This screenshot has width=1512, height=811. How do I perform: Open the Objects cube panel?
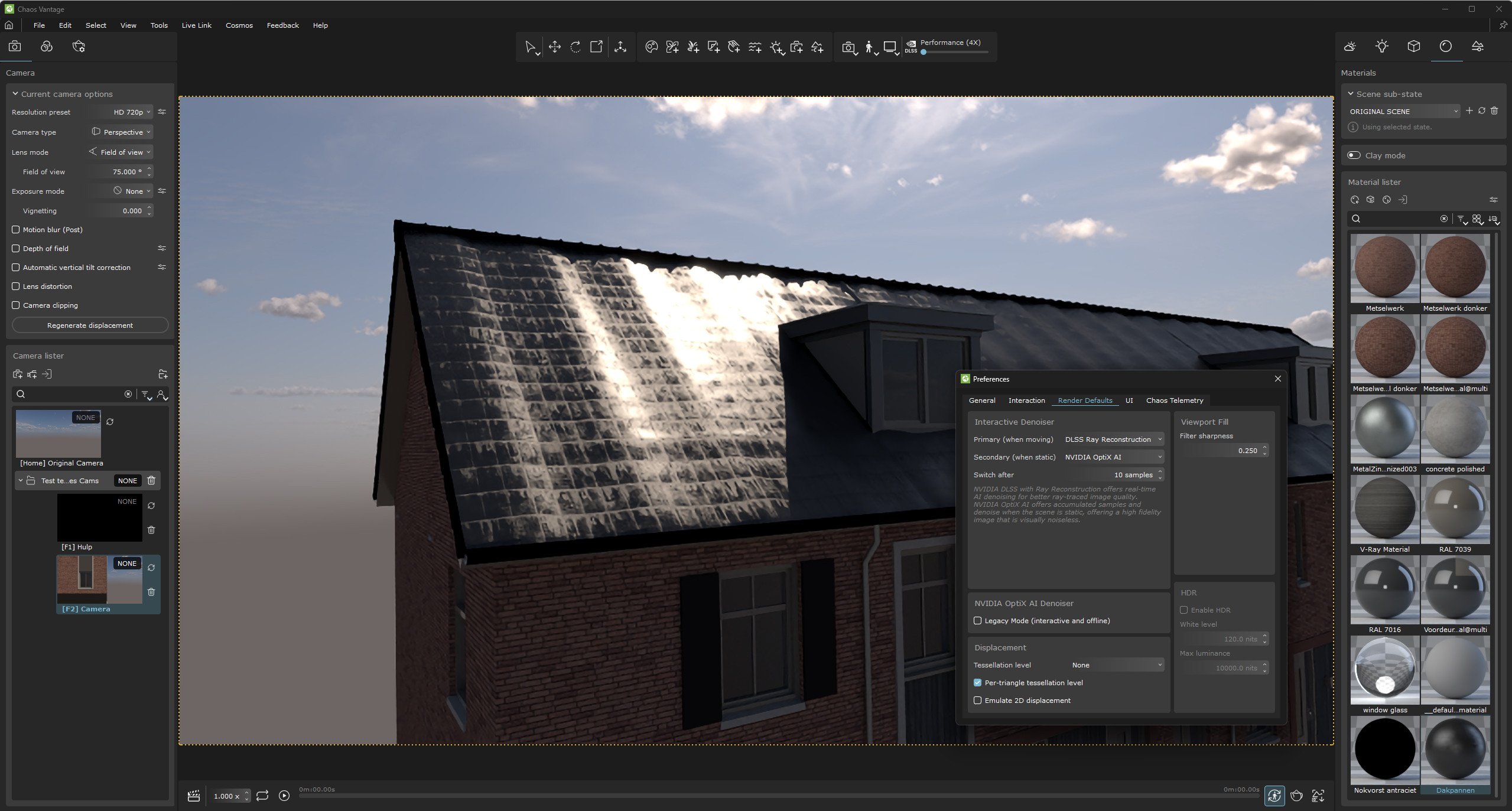[x=1413, y=47]
